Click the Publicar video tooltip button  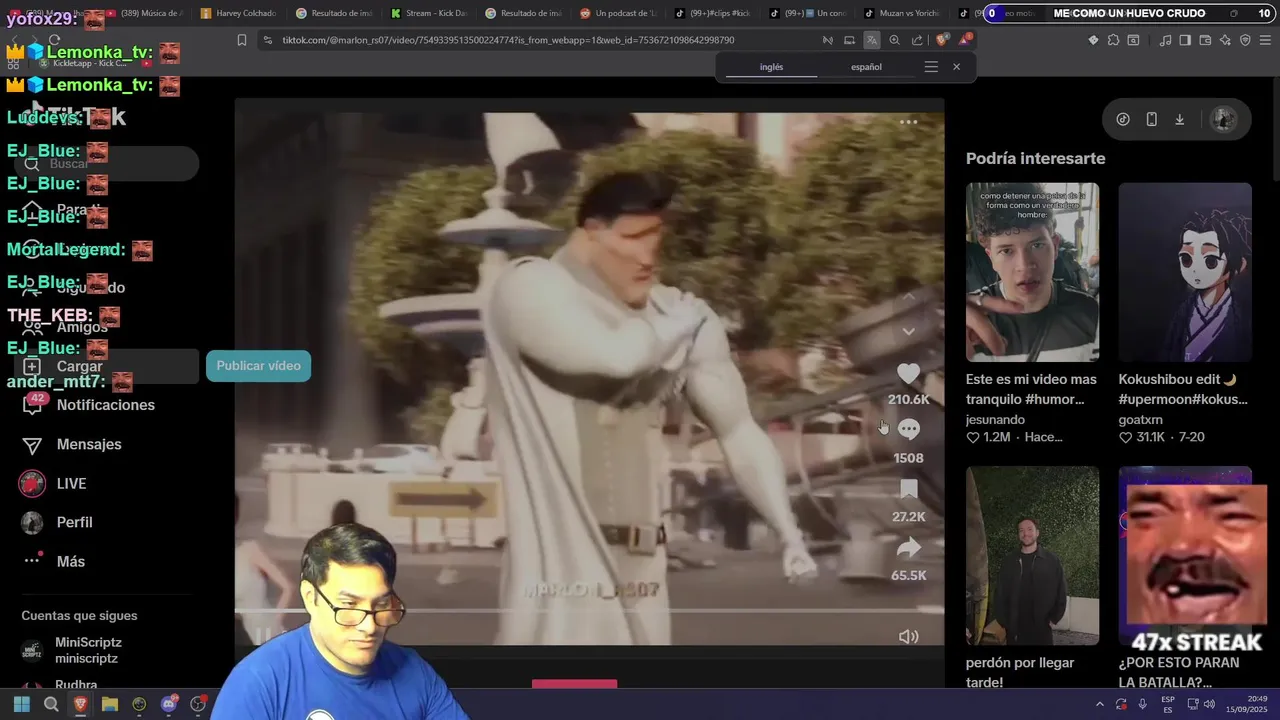tap(258, 366)
